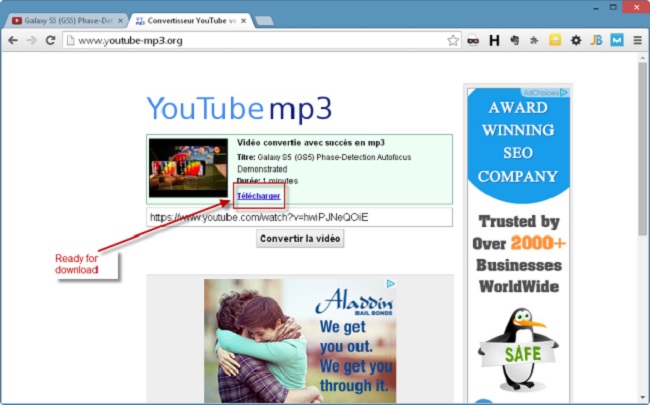Image resolution: width=650 pixels, height=405 pixels.
Task: Click the browser forward arrow
Action: pos(32,41)
